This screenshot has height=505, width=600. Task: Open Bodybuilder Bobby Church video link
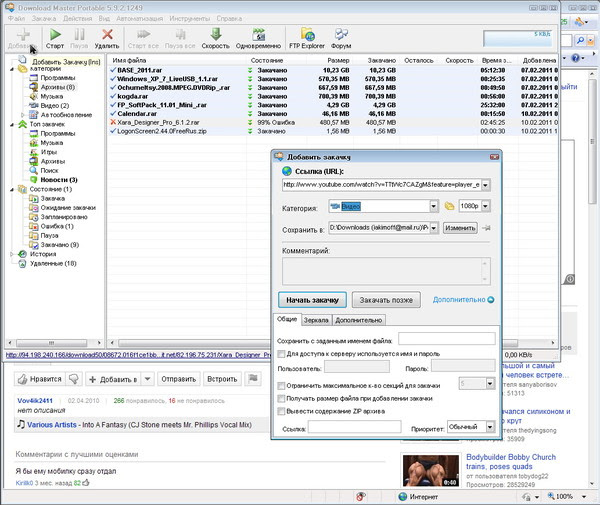point(511,462)
